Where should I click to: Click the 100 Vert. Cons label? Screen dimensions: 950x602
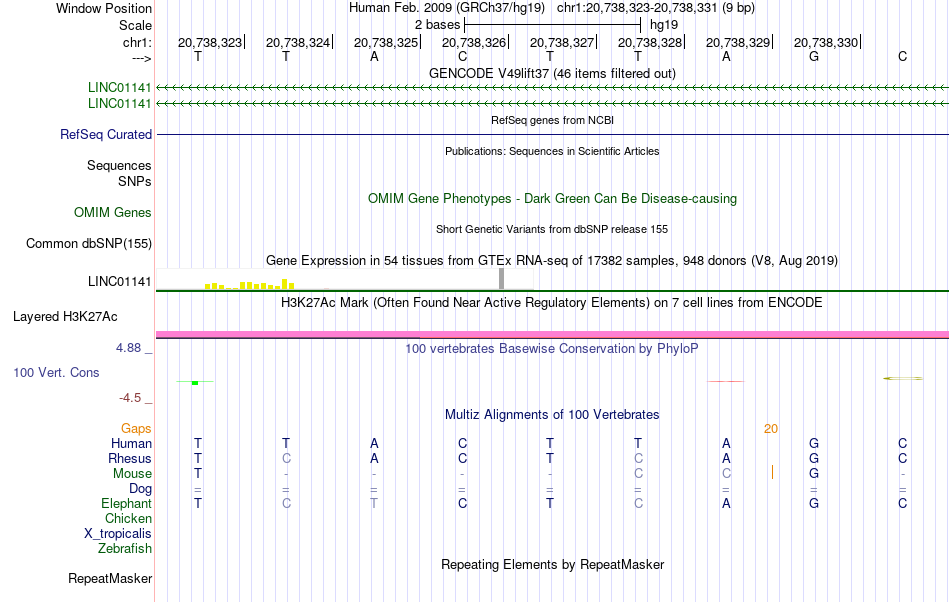click(56, 372)
